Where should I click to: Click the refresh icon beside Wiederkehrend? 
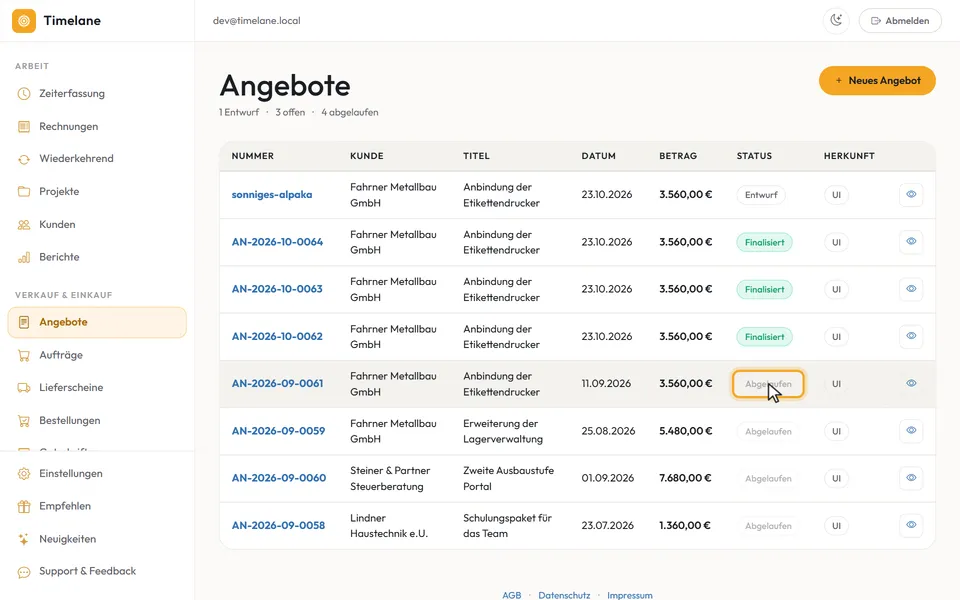24,159
